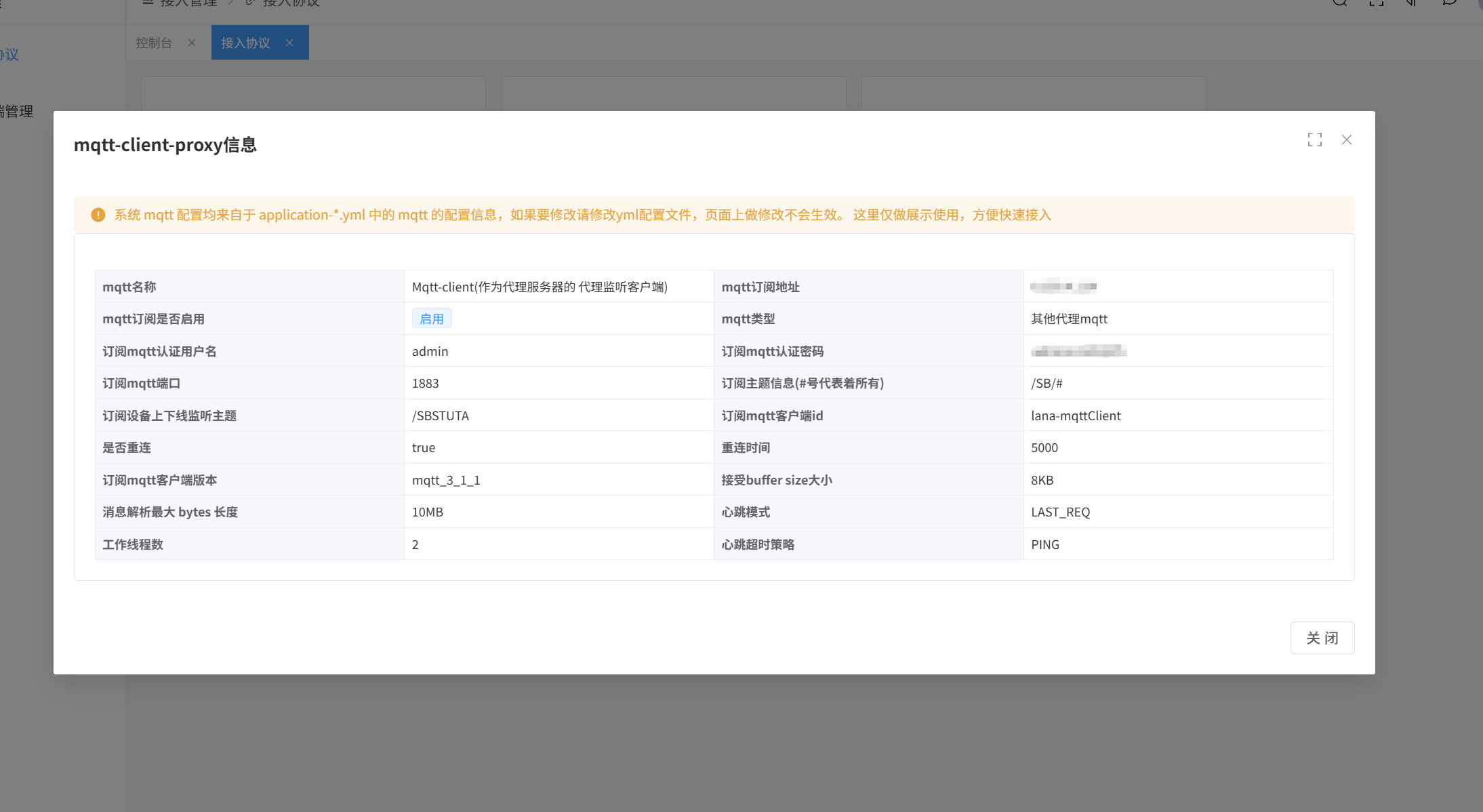This screenshot has width=1483, height=812.
Task: Click the mqtt-client-proxy信息 dialog title
Action: (165, 145)
